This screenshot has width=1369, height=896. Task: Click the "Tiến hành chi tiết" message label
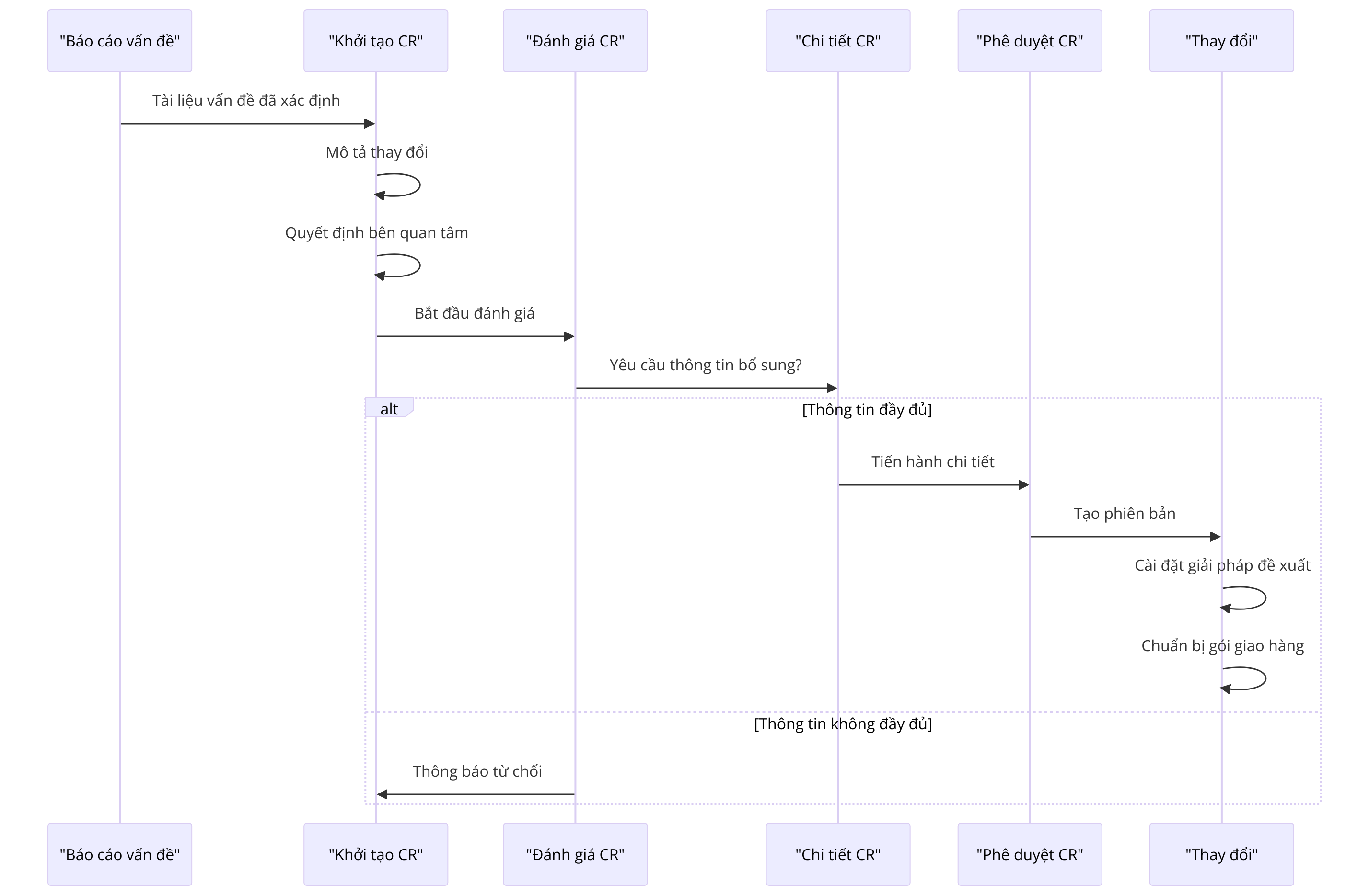pyautogui.click(x=932, y=462)
